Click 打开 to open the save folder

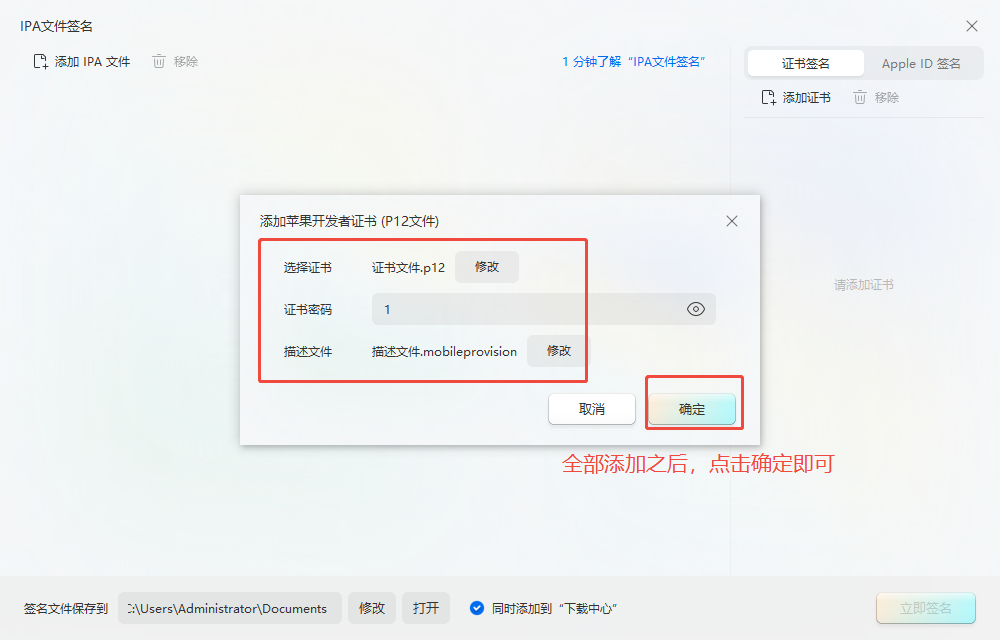[x=425, y=608]
